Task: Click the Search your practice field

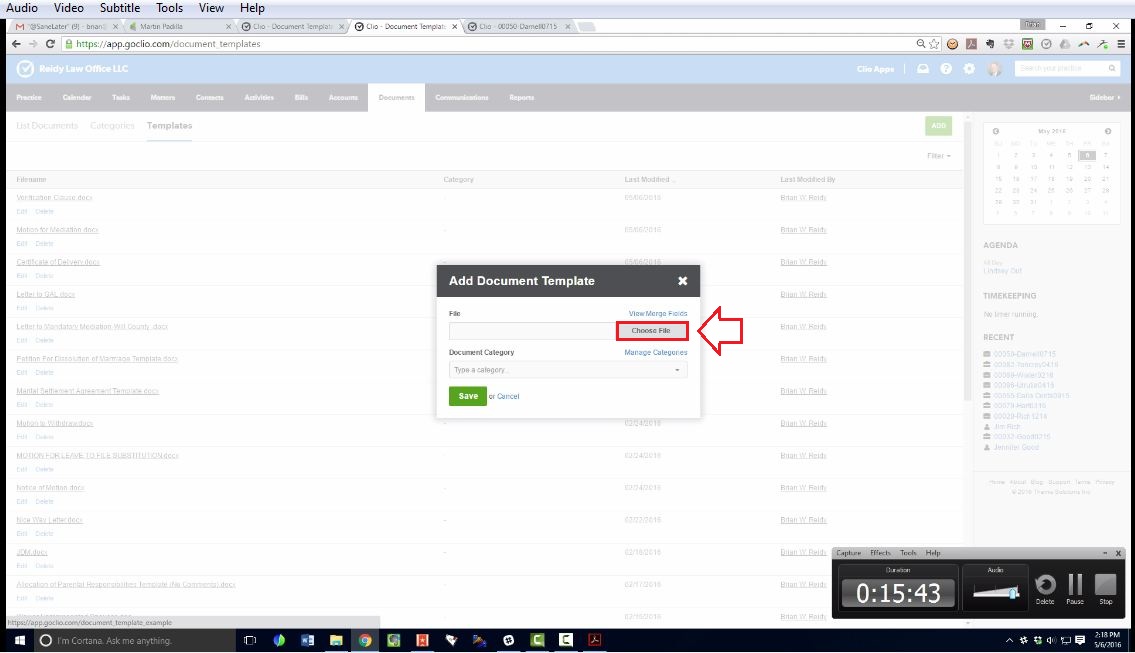Action: click(x=1067, y=68)
